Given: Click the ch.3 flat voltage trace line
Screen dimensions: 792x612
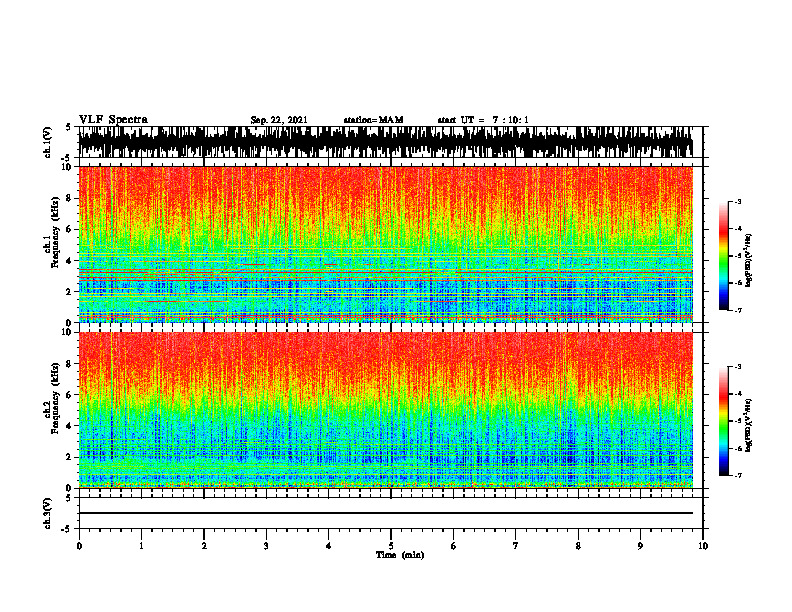Looking at the screenshot, I should point(385,513).
